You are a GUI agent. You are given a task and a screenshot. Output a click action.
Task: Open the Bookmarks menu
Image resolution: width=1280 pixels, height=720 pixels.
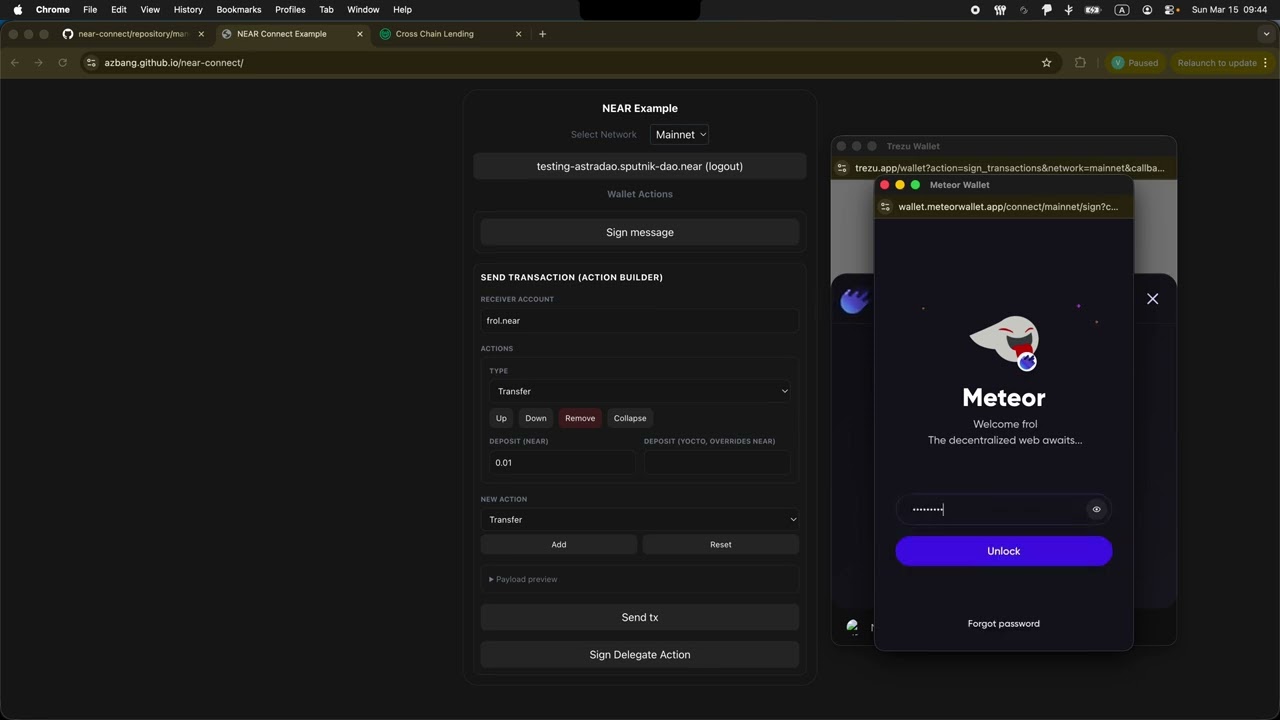[239, 9]
